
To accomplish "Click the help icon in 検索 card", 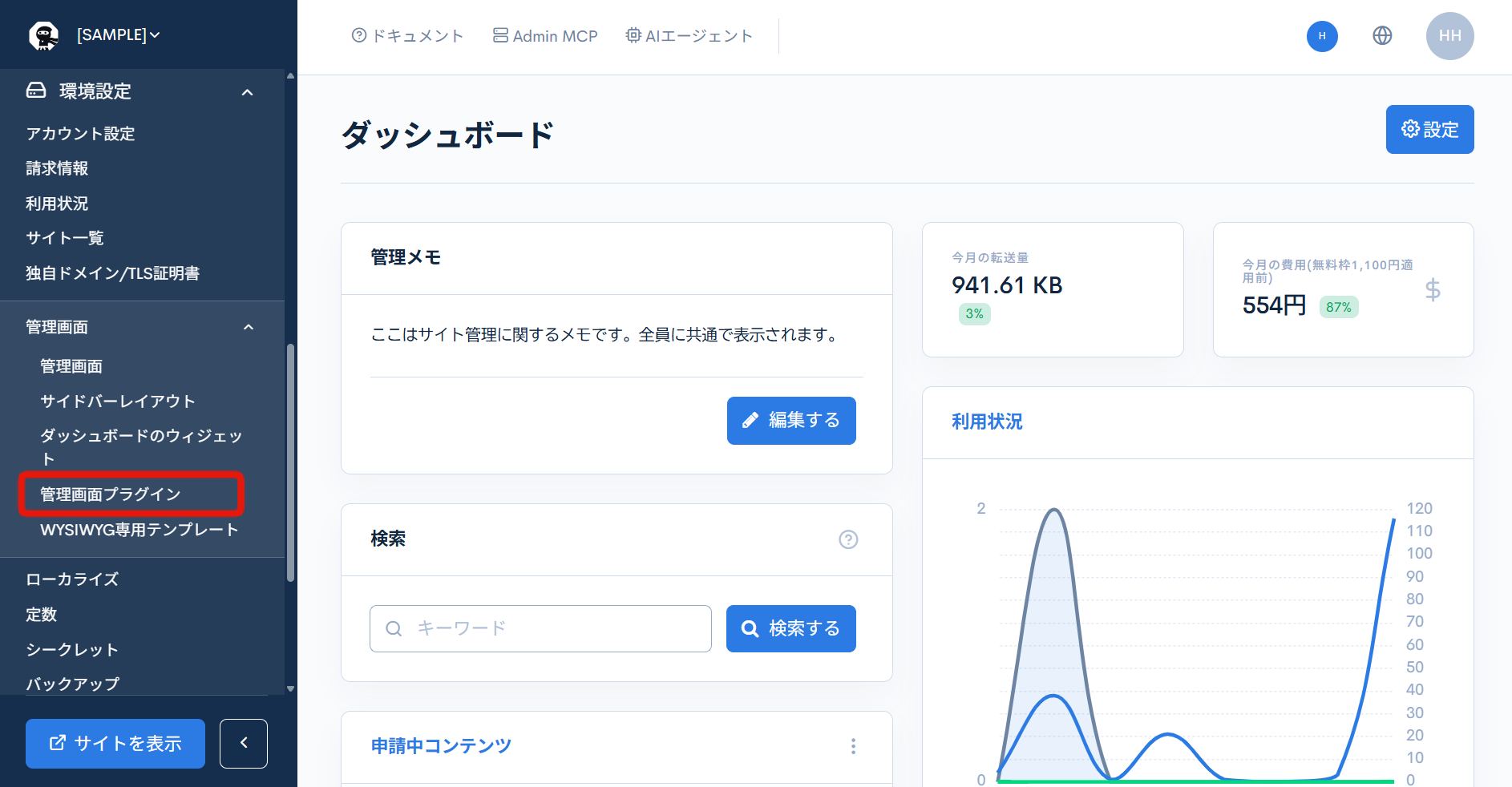I will point(848,539).
